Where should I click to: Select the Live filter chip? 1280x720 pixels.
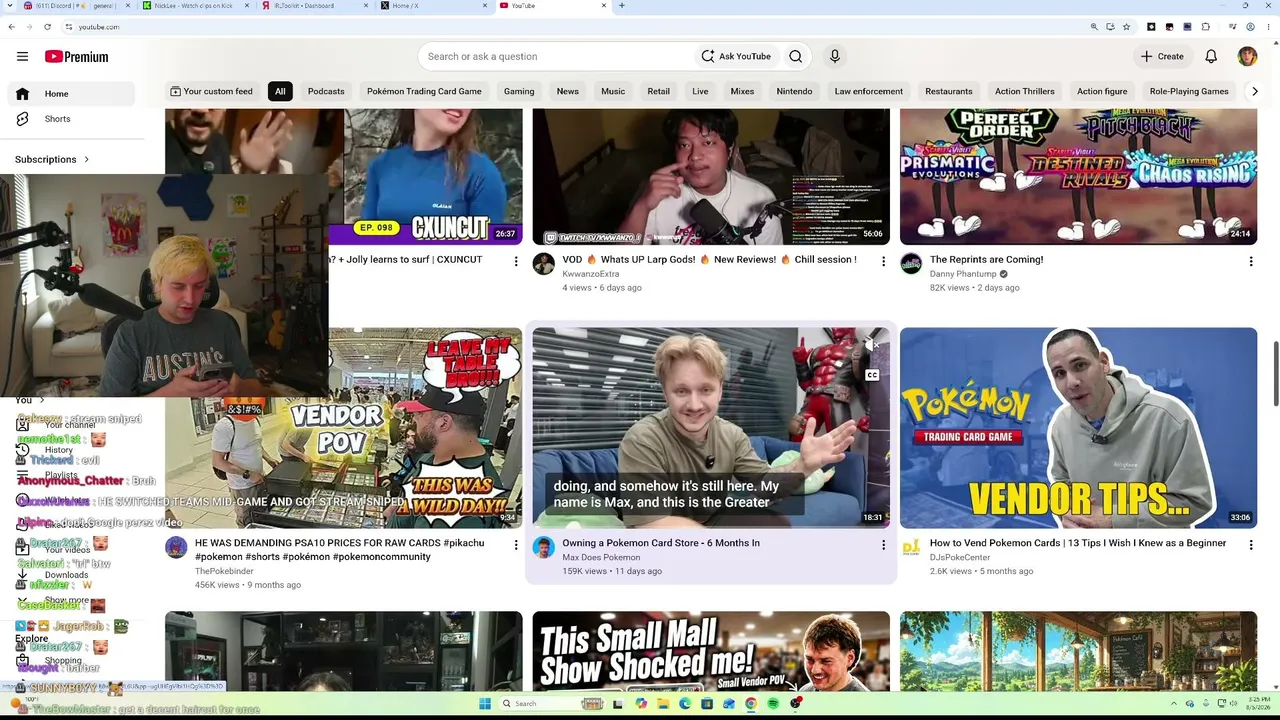pos(700,92)
